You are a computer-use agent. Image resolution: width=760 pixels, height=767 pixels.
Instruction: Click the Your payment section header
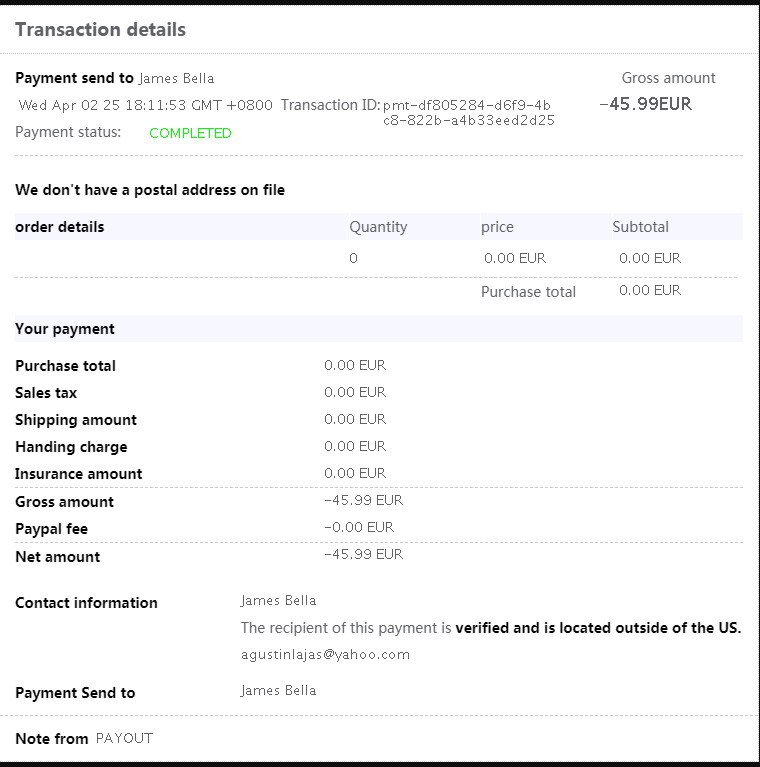(65, 329)
